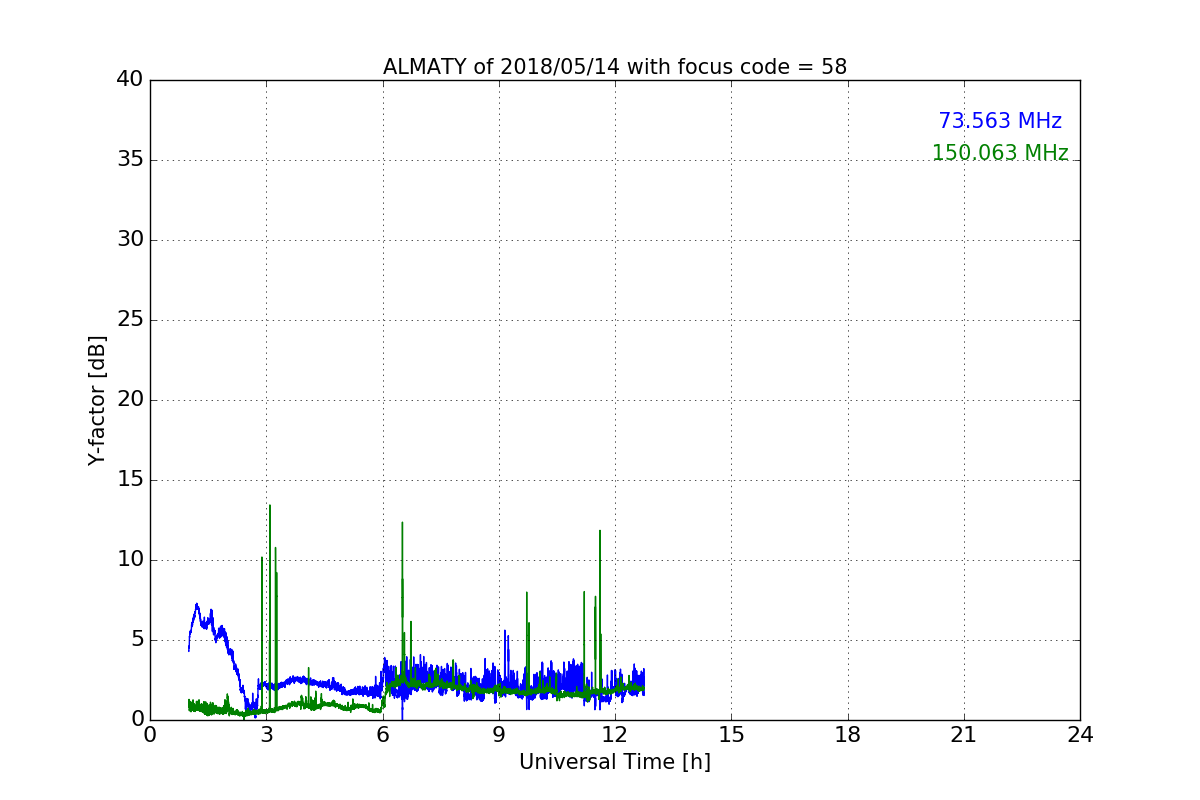Click x-axis tick label 15
The image size is (1200, 800).
click(731, 735)
